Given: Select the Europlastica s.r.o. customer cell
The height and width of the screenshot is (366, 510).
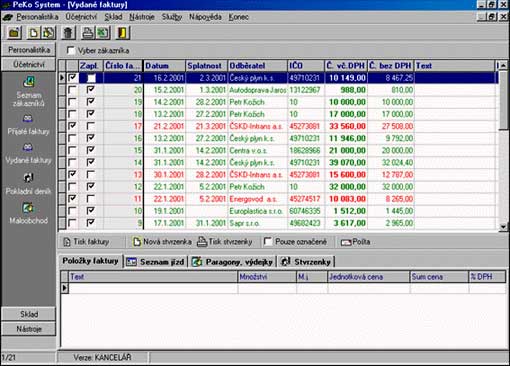Looking at the screenshot, I should coord(258,211).
